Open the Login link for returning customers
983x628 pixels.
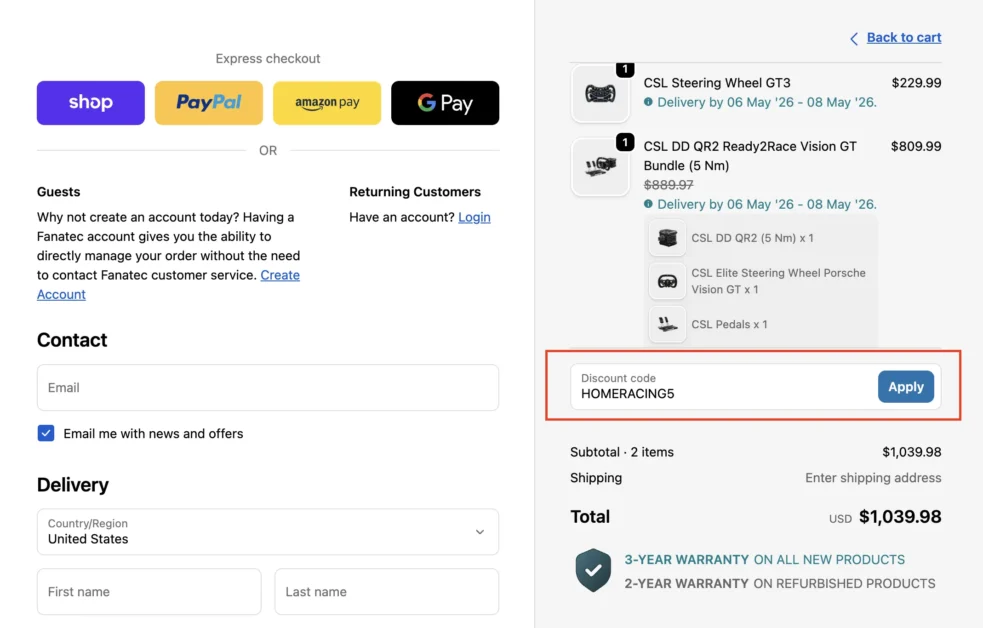tap(474, 217)
